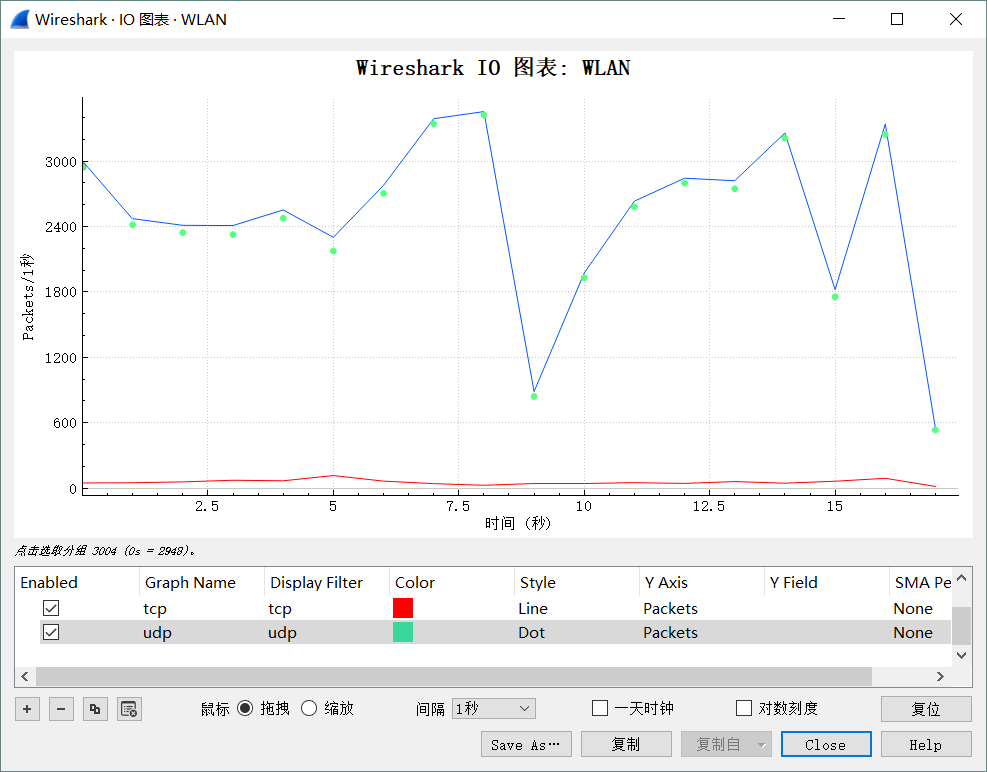
Task: Click the udp Display Filter cell
Action: 327,632
